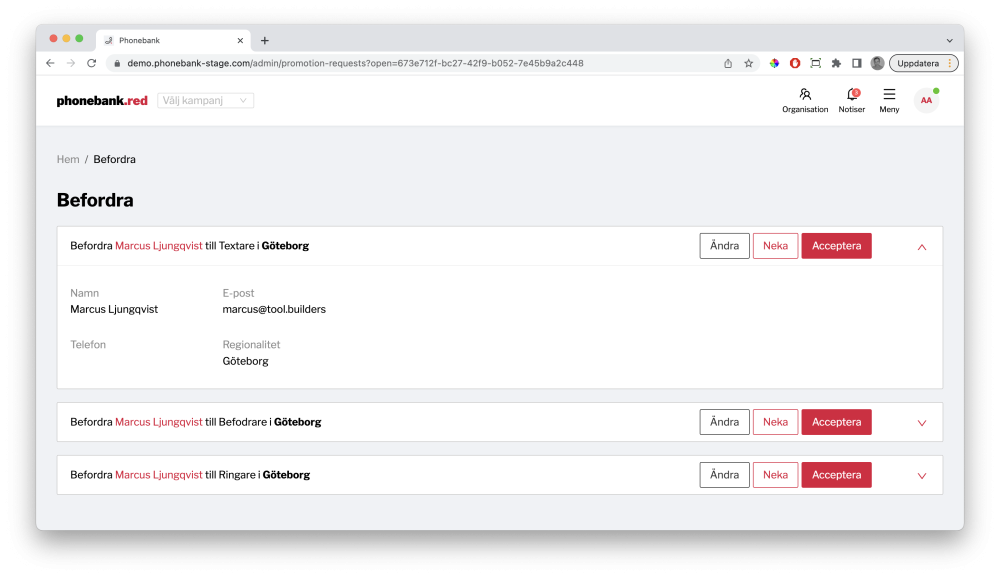Image resolution: width=1000 pixels, height=578 pixels.
Task: Expand the Befodrare promotion request
Action: pyautogui.click(x=922, y=423)
